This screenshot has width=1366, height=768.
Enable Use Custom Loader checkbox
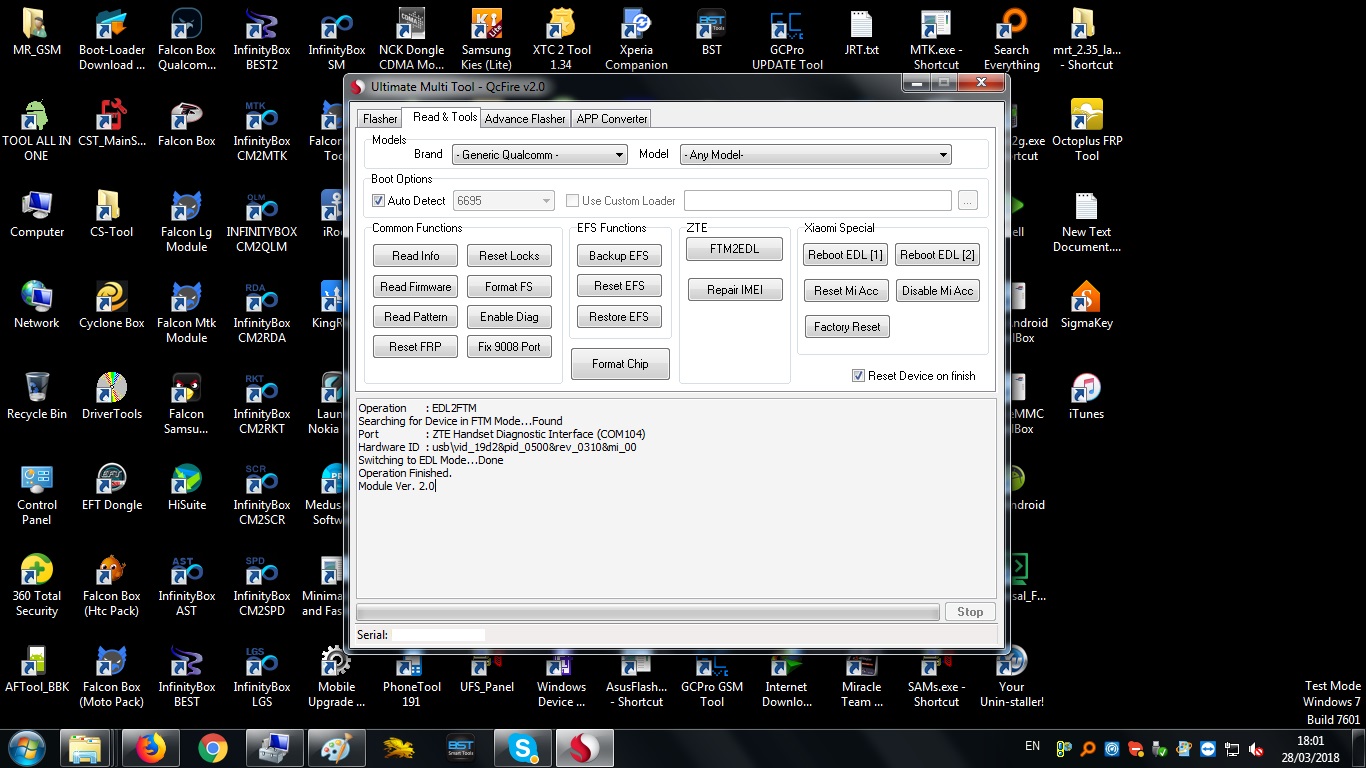click(573, 201)
